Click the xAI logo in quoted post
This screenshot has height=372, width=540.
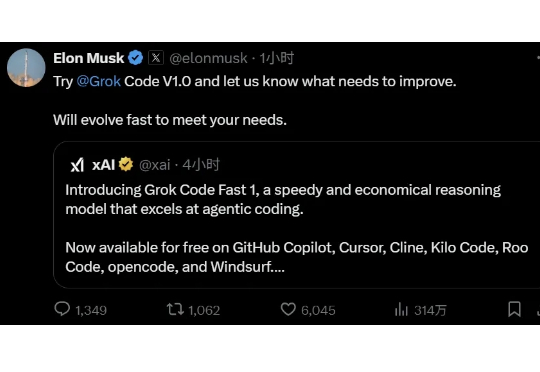(x=77, y=165)
